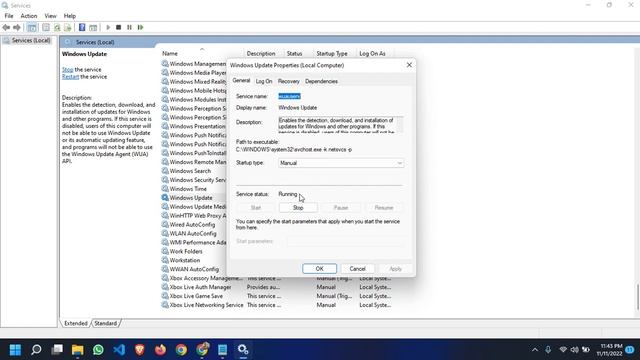The width and height of the screenshot is (640, 360).
Task: Select the Wired AutoConfig service
Action: 192,224
